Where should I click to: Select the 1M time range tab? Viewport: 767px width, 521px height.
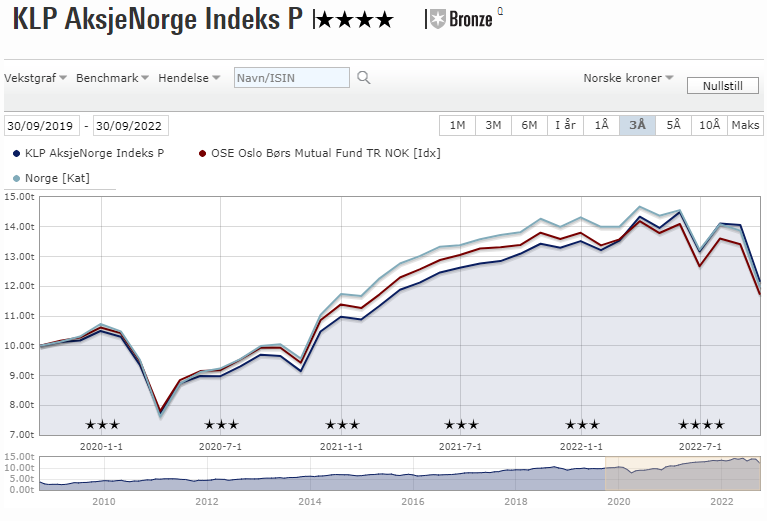click(457, 125)
